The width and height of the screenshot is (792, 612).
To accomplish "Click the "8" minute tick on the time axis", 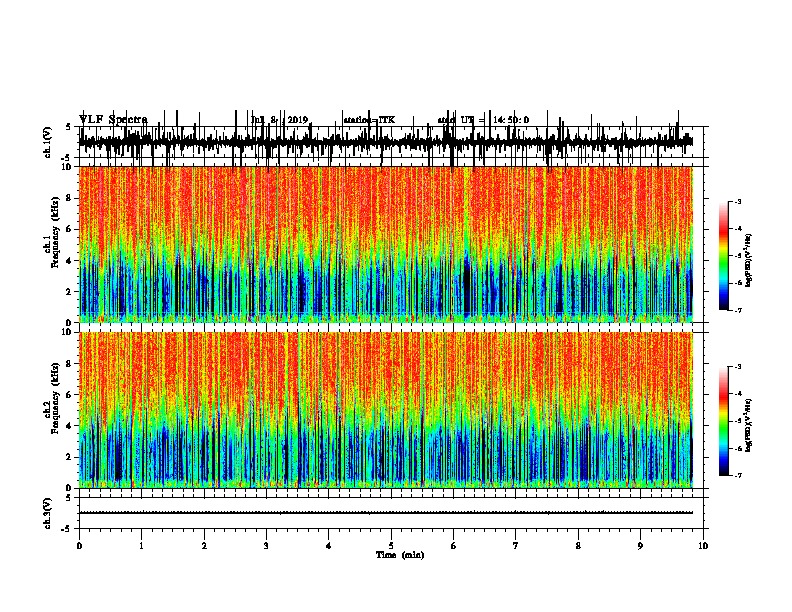I will (x=578, y=546).
